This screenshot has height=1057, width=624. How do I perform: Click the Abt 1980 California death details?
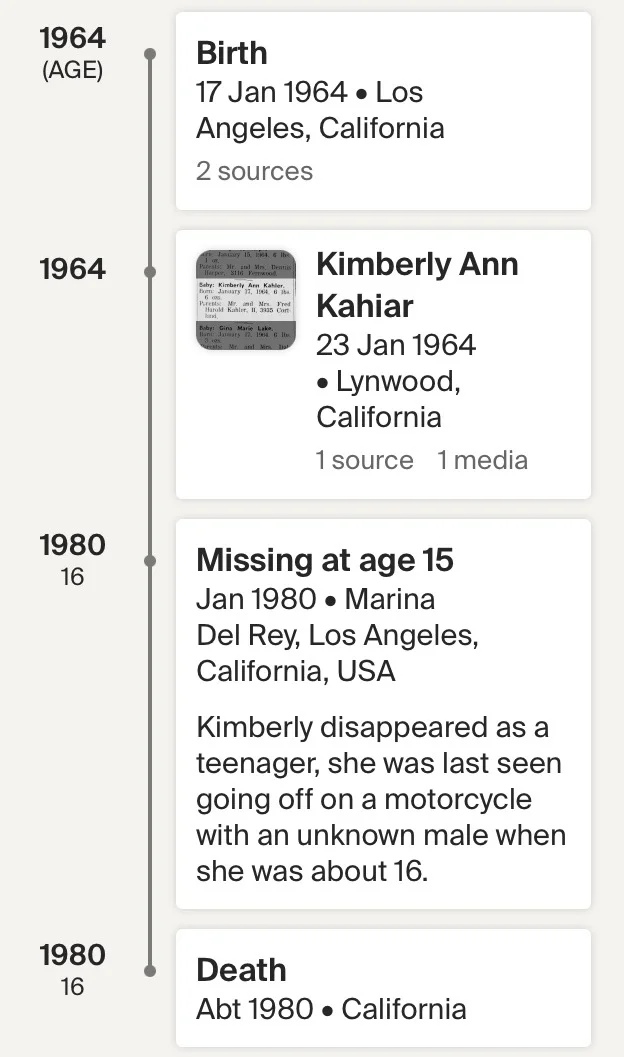pos(331,1008)
